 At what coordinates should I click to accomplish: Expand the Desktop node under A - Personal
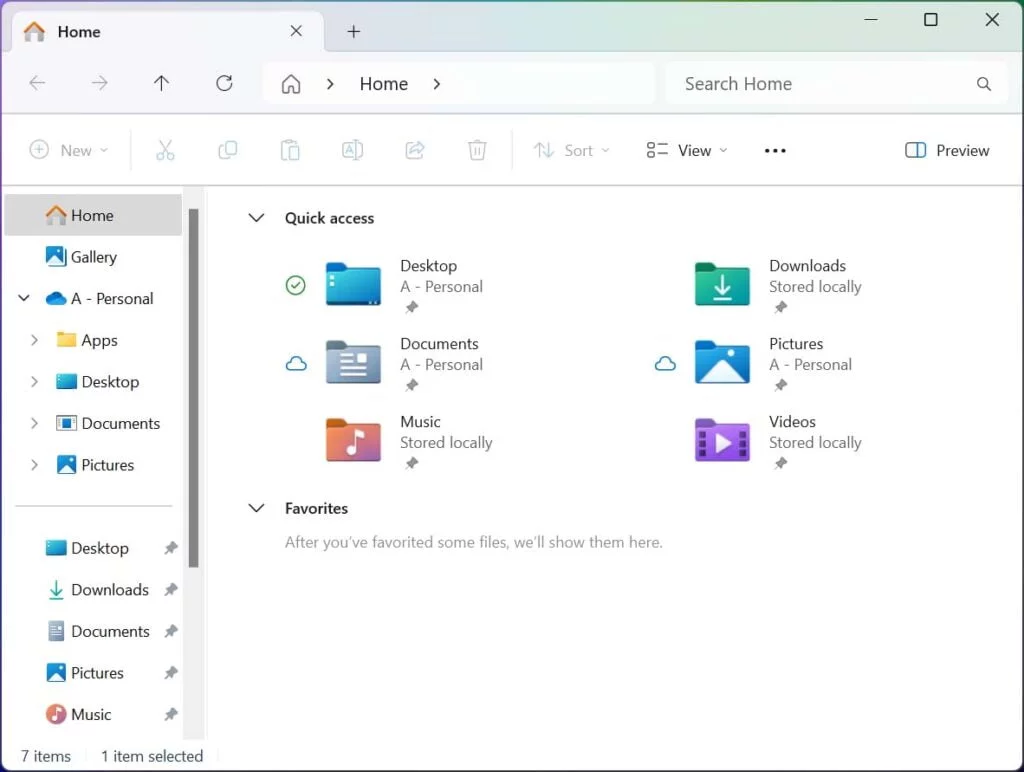(34, 382)
